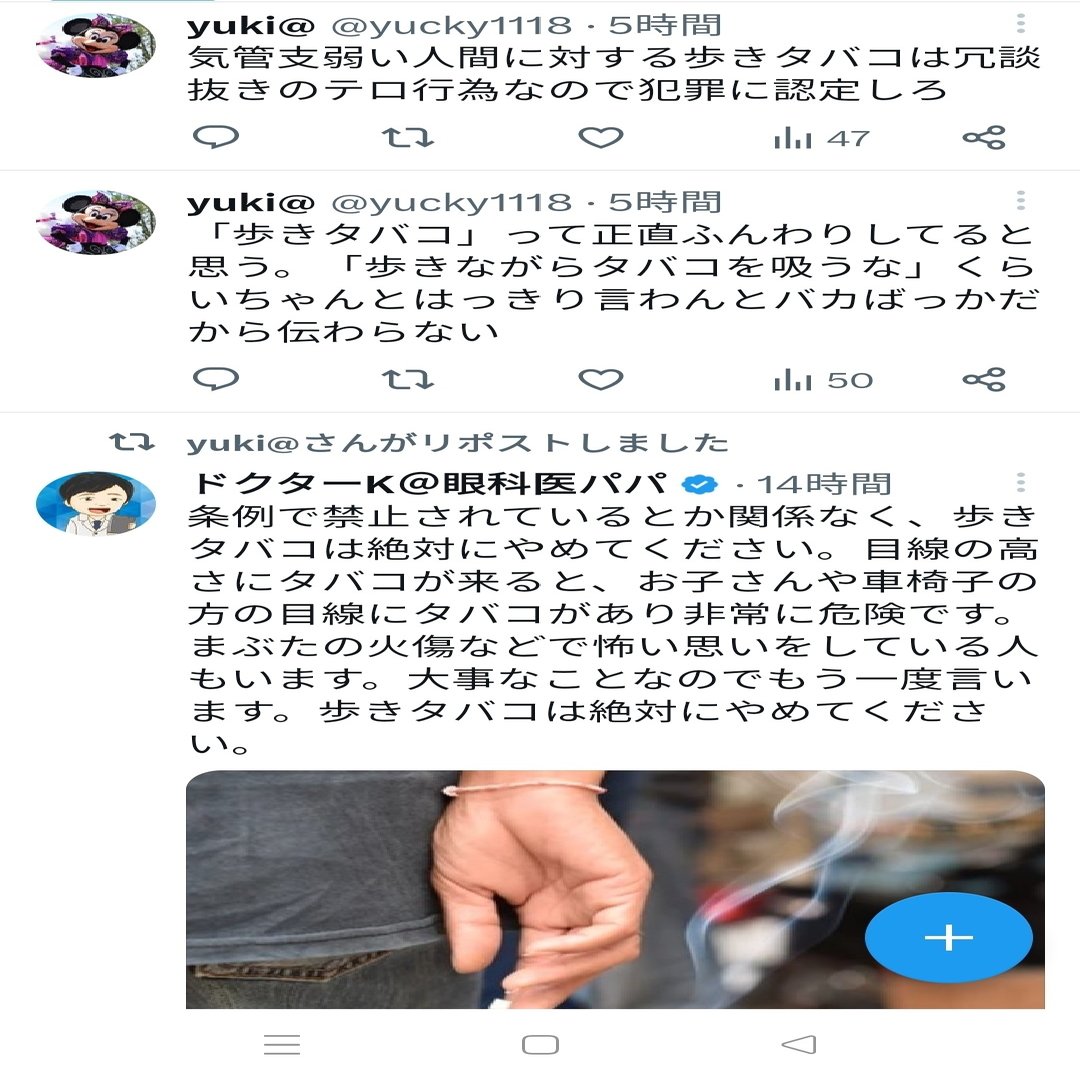The width and height of the screenshot is (1080, 1080).
Task: Repost the first yuki@ tweet
Action: click(x=408, y=138)
